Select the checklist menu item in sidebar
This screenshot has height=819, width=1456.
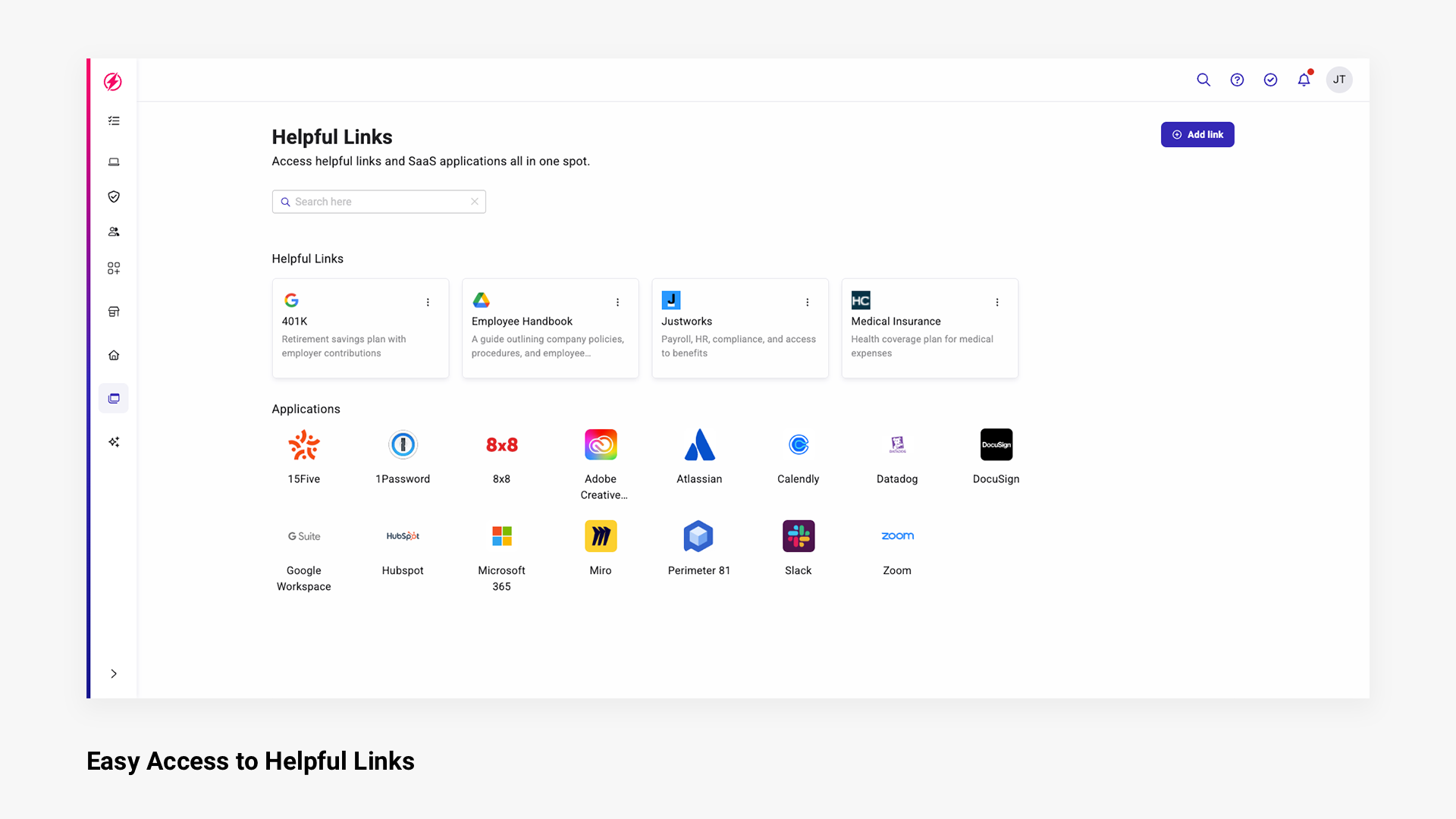[114, 121]
